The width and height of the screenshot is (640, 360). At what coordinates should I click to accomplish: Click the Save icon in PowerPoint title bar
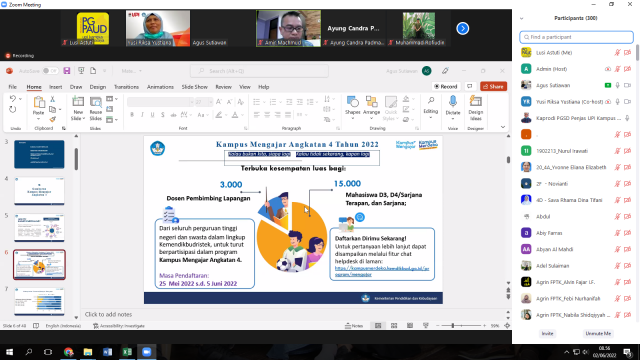[67, 71]
